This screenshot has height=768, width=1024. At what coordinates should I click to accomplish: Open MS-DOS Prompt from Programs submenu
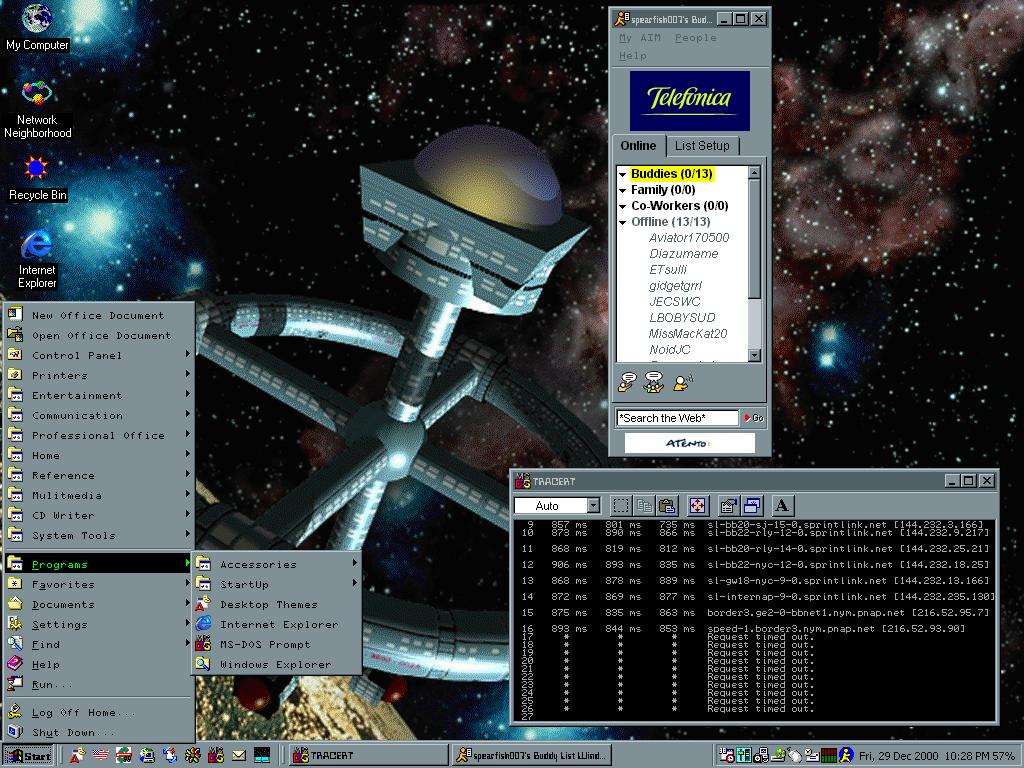tap(265, 644)
